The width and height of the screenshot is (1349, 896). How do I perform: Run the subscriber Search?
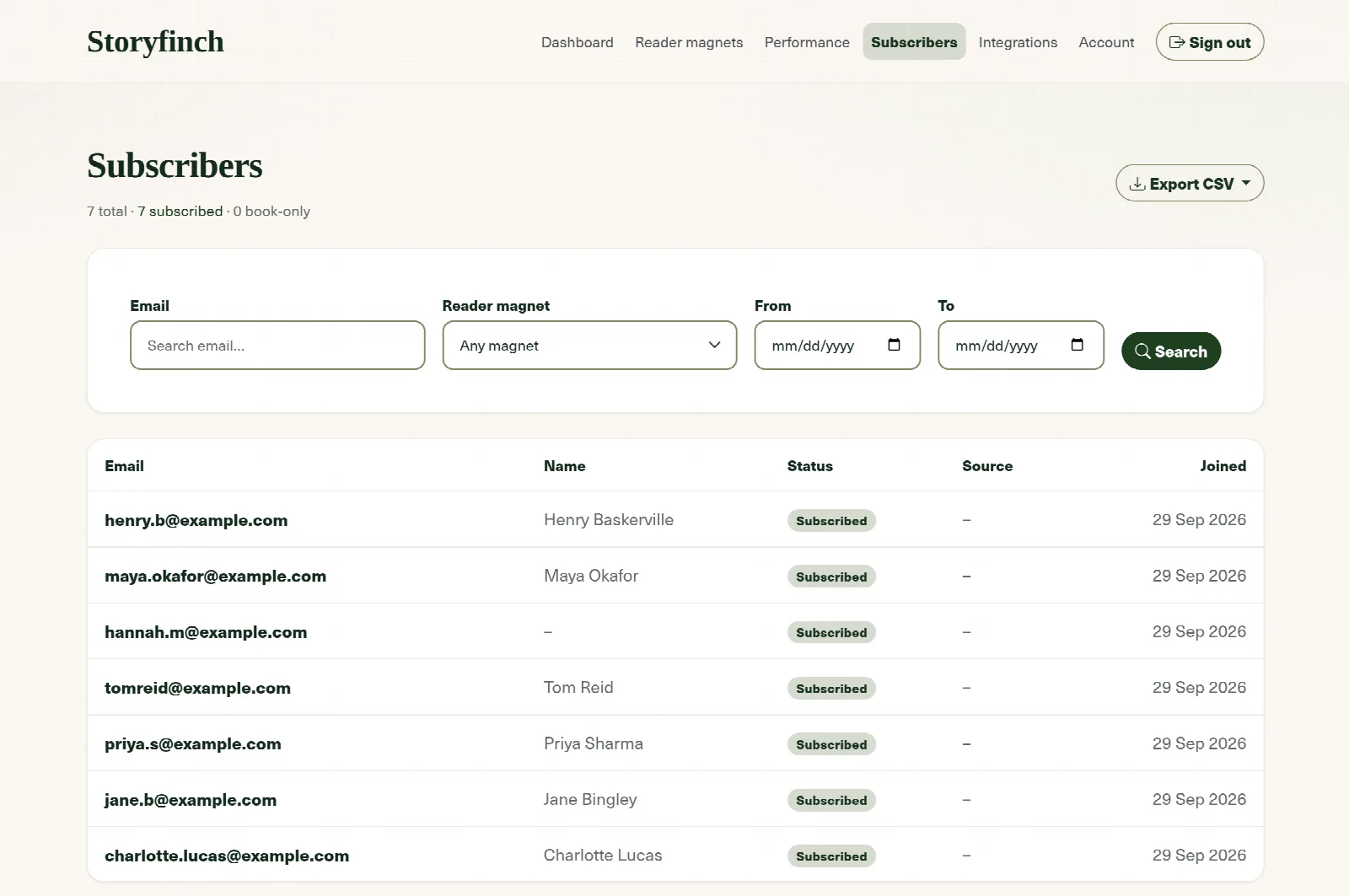point(1171,351)
